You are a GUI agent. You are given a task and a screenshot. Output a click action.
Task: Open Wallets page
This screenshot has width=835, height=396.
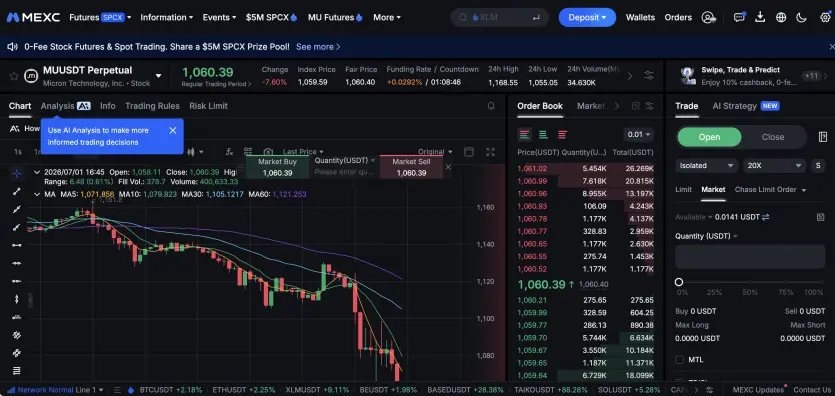640,18
